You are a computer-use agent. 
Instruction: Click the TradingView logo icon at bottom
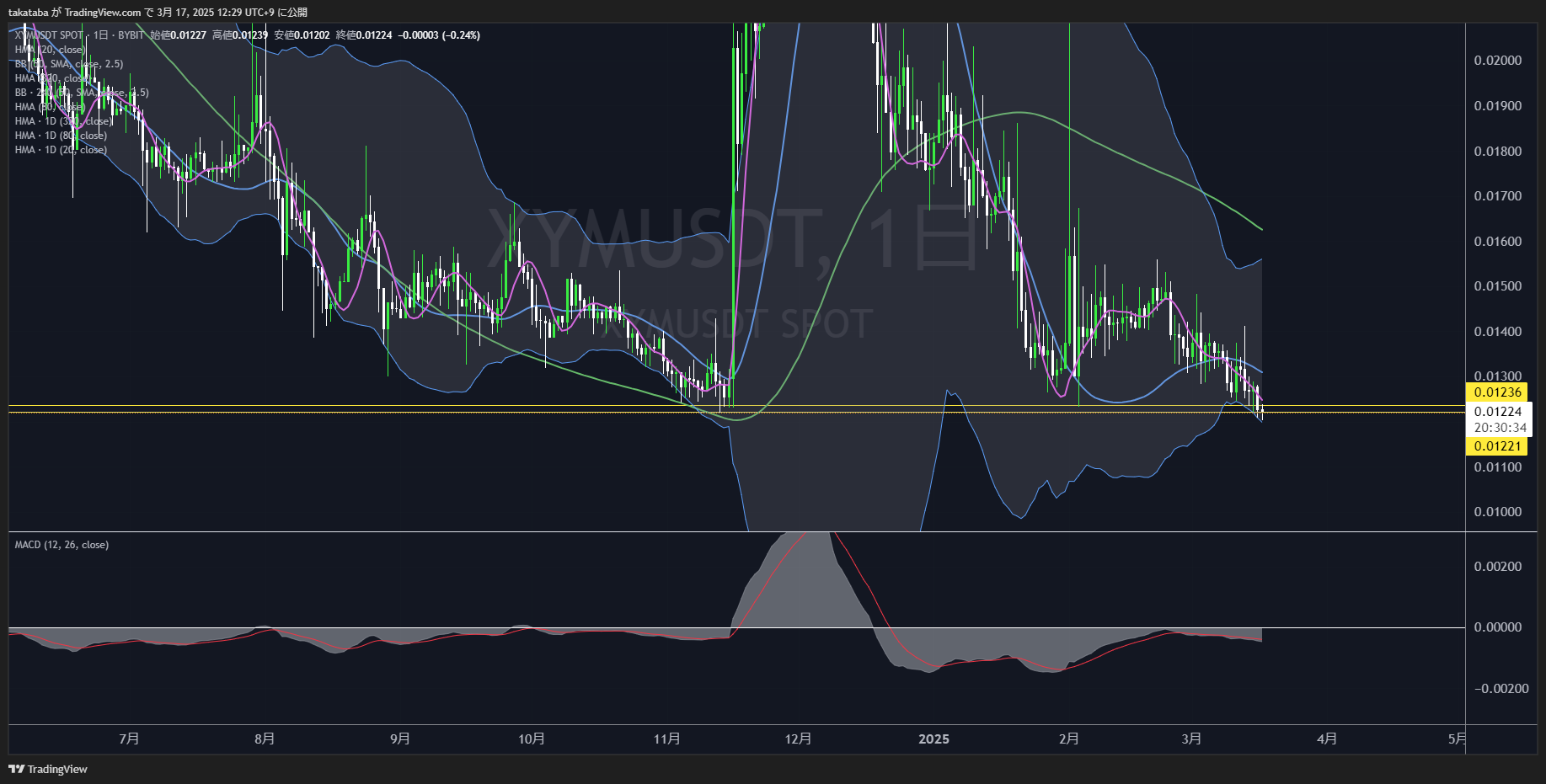click(x=16, y=769)
